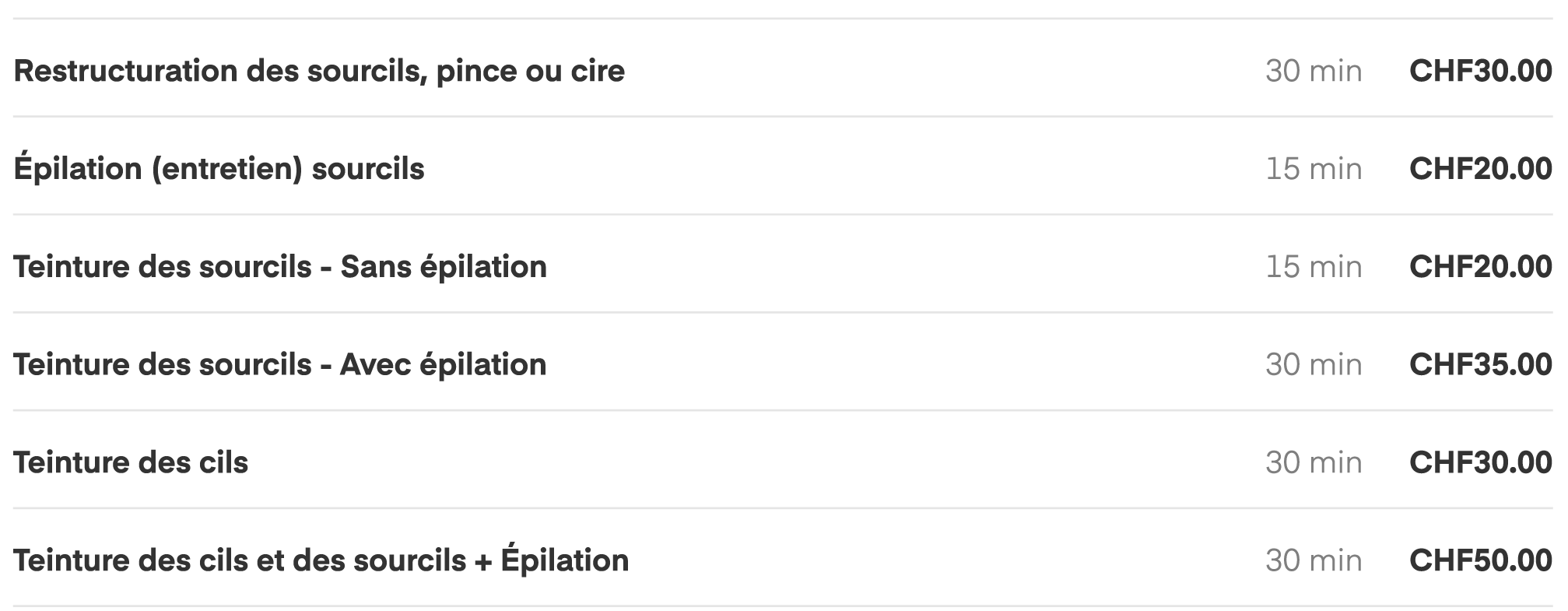The image size is (1568, 611).
Task: Select Restructuration des sourcils, pince ou cire
Action: (319, 71)
